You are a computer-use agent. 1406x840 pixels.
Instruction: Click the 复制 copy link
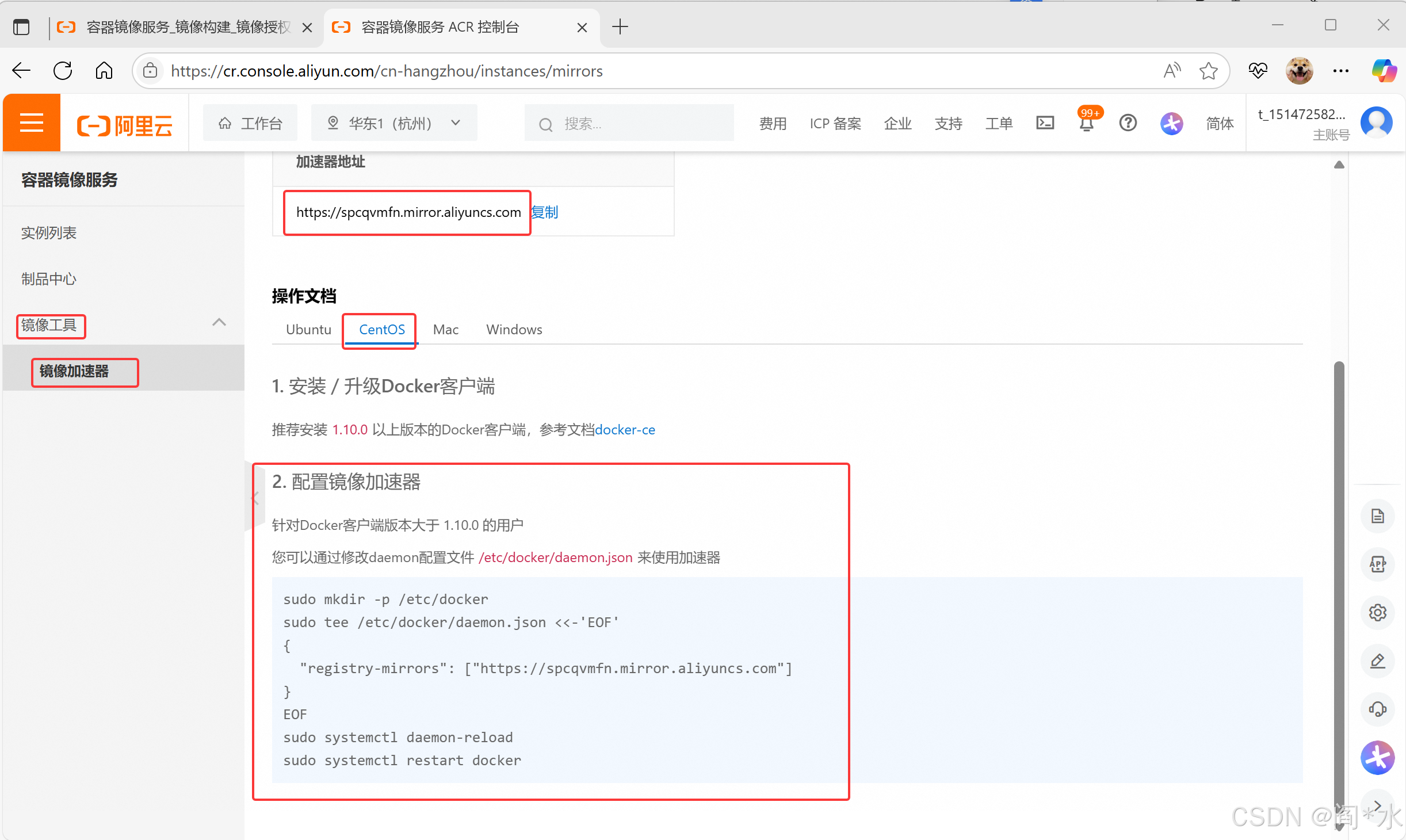(544, 212)
